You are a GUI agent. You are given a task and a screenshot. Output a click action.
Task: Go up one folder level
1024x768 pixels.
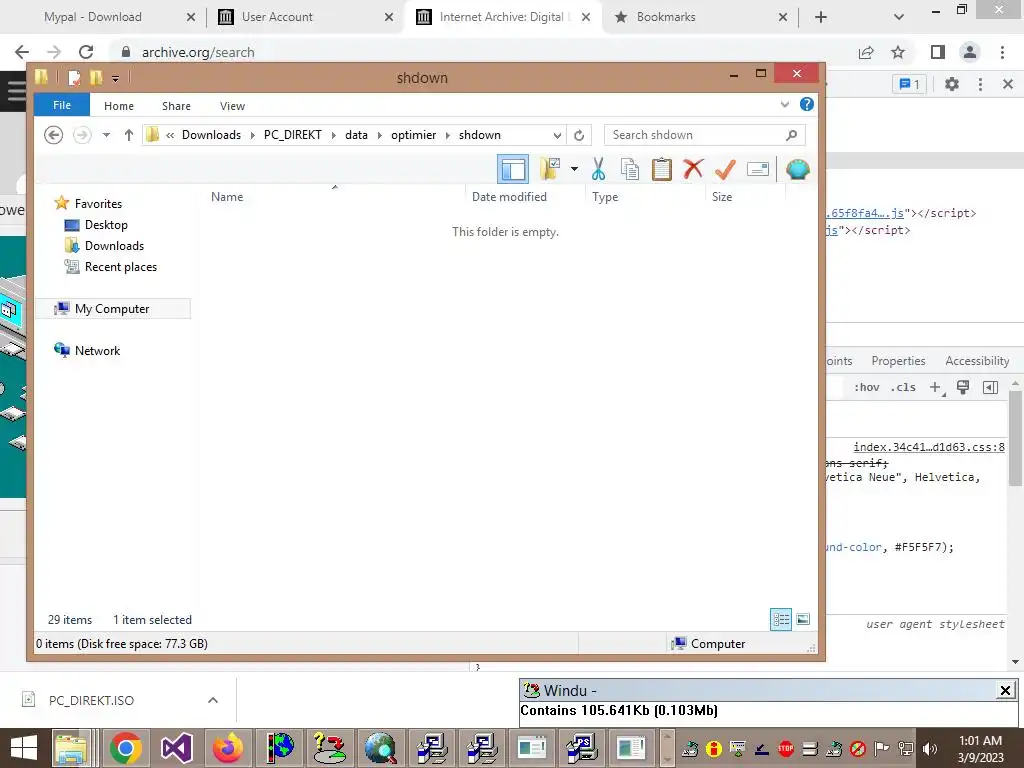(x=129, y=135)
